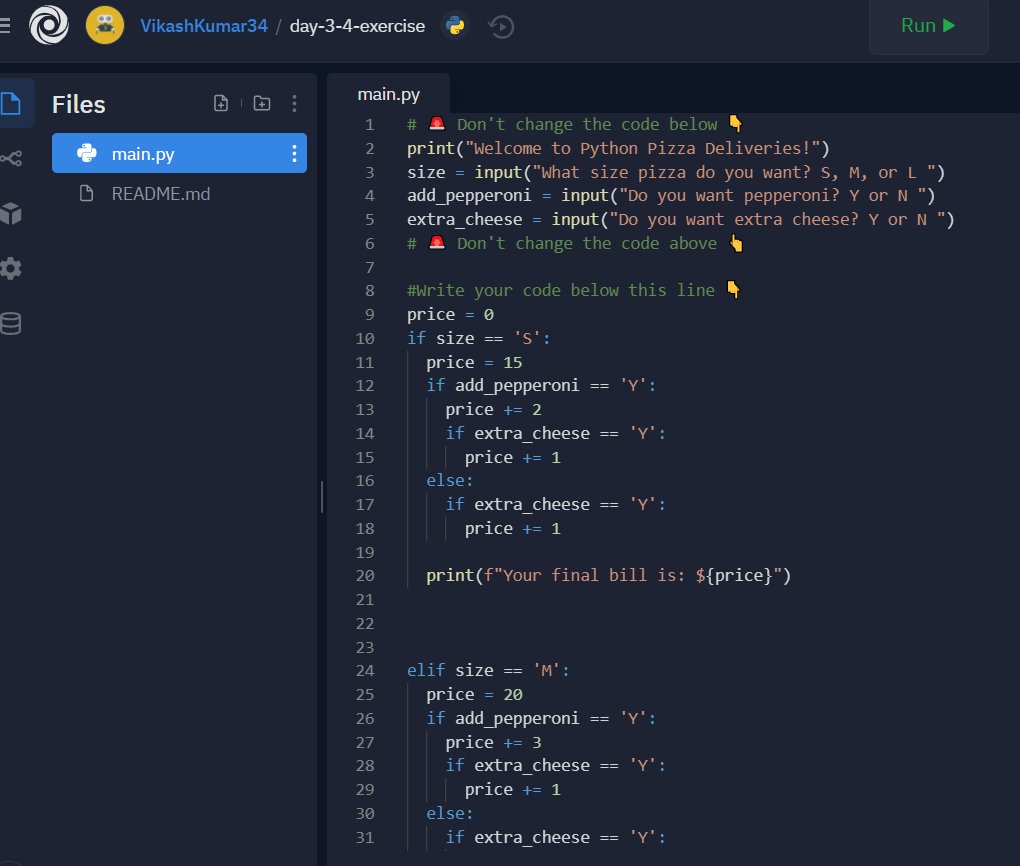Click the "Don't change the code above" comment
Viewport: 1020px width, 866px height.
(x=574, y=244)
